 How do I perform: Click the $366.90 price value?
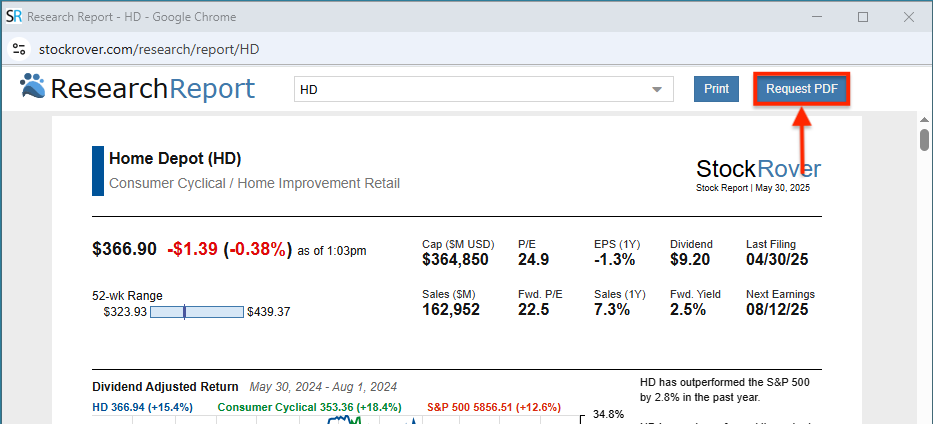124,249
